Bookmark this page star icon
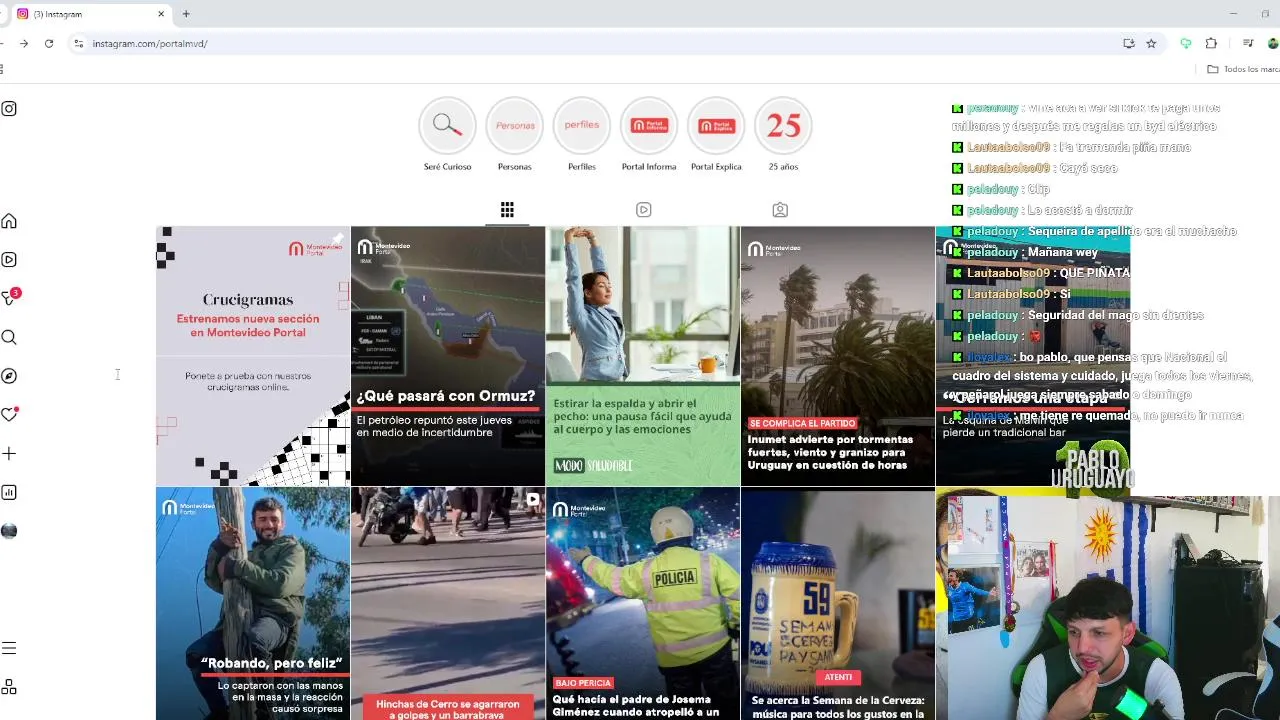Image resolution: width=1280 pixels, height=720 pixels. [1151, 44]
